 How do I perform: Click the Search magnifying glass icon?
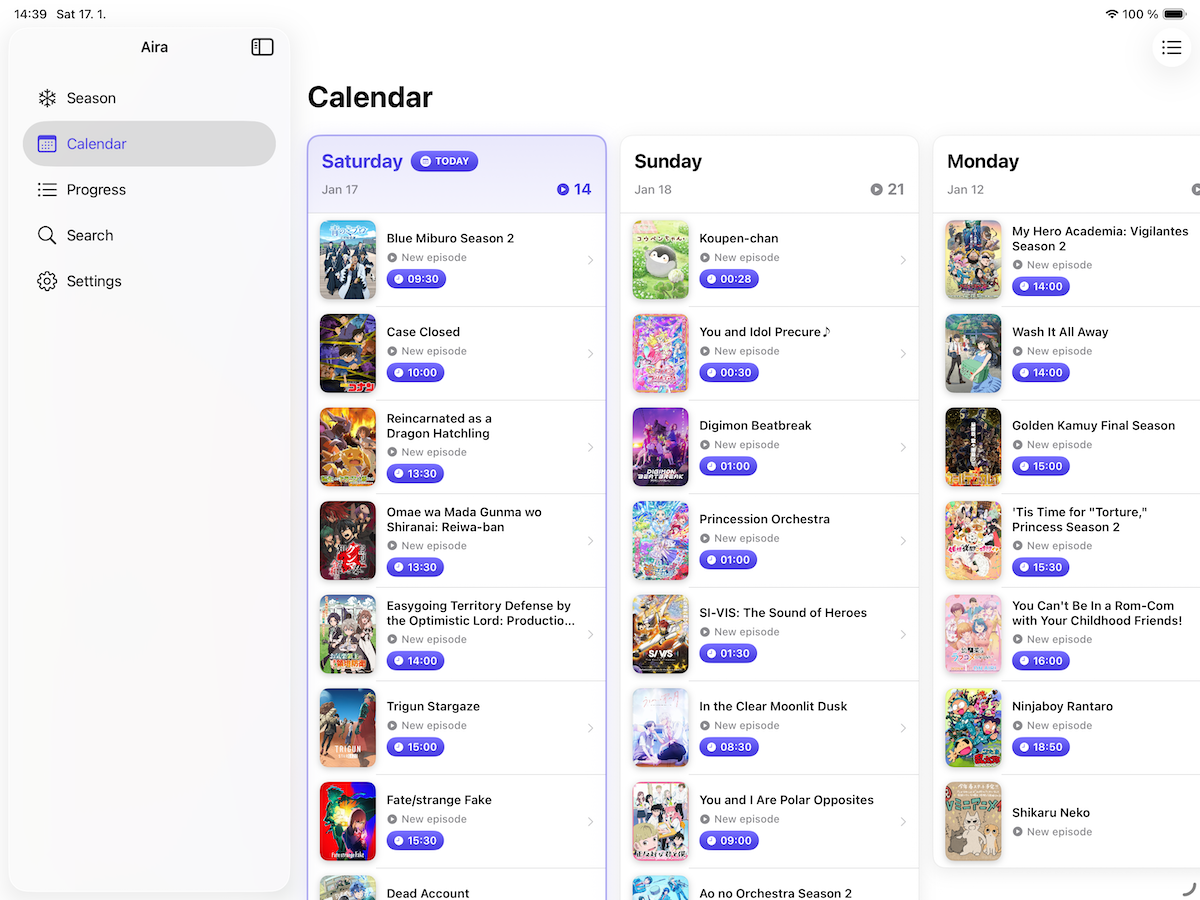(x=46, y=235)
